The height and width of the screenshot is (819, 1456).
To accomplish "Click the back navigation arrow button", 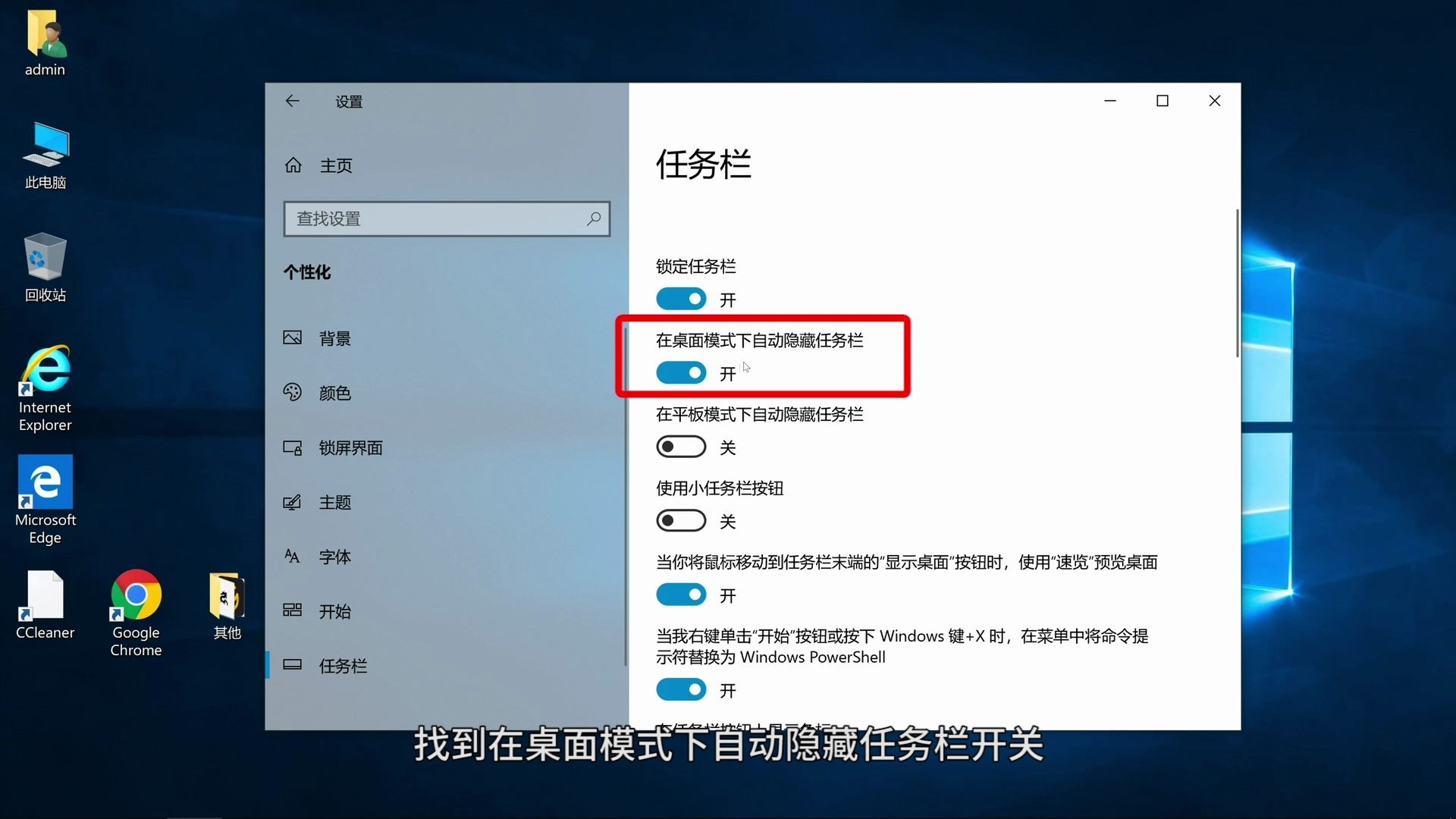I will click(293, 100).
